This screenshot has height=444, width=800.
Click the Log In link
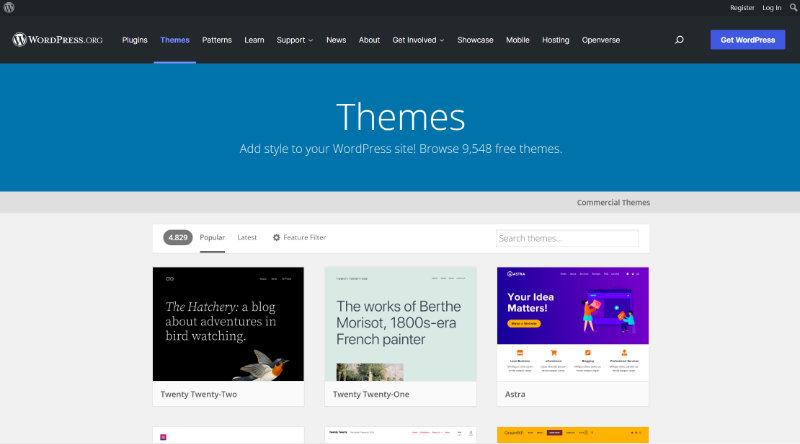point(772,7)
